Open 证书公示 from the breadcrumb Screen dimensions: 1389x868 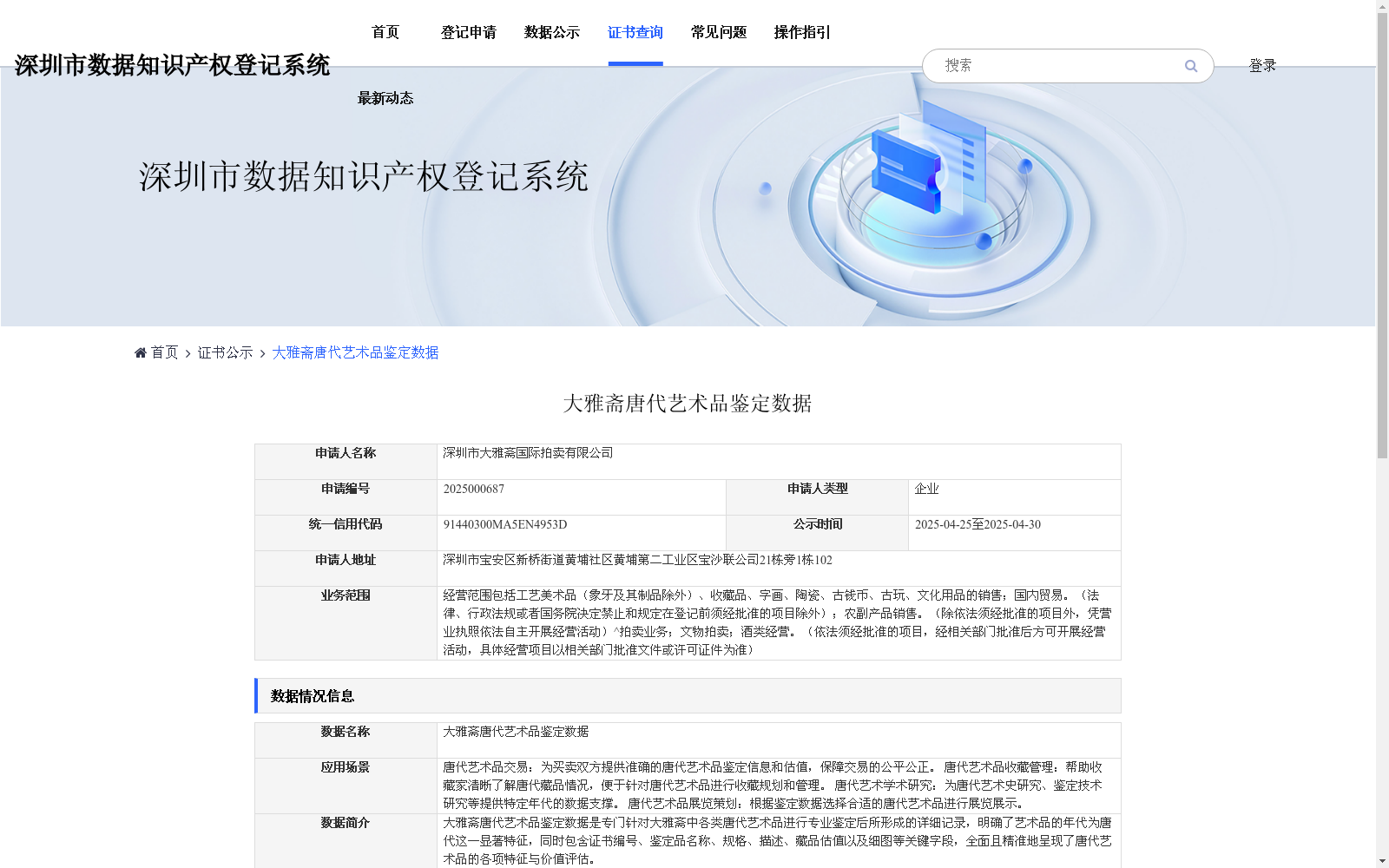point(223,352)
